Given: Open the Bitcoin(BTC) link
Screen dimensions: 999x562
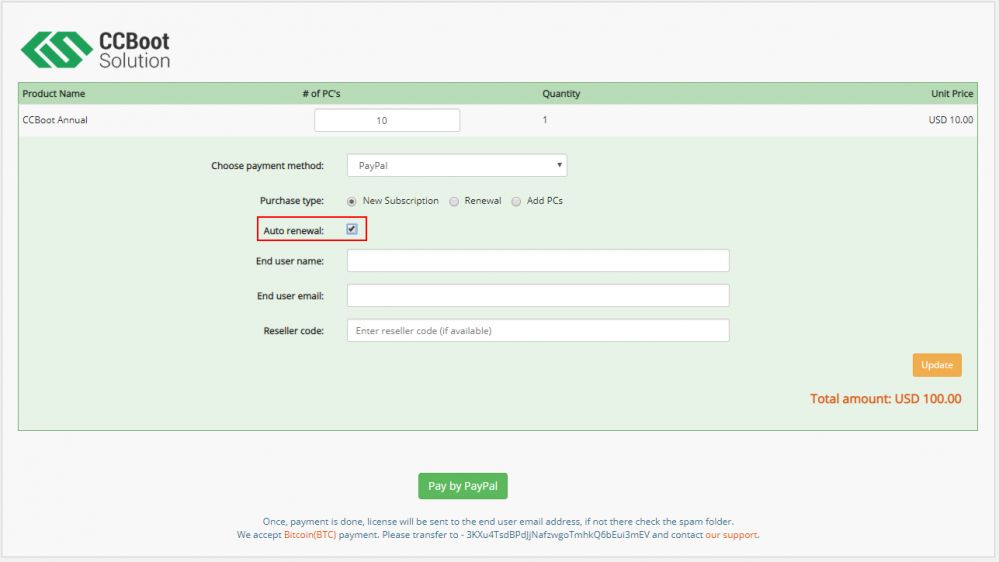Looking at the screenshot, I should [x=310, y=535].
